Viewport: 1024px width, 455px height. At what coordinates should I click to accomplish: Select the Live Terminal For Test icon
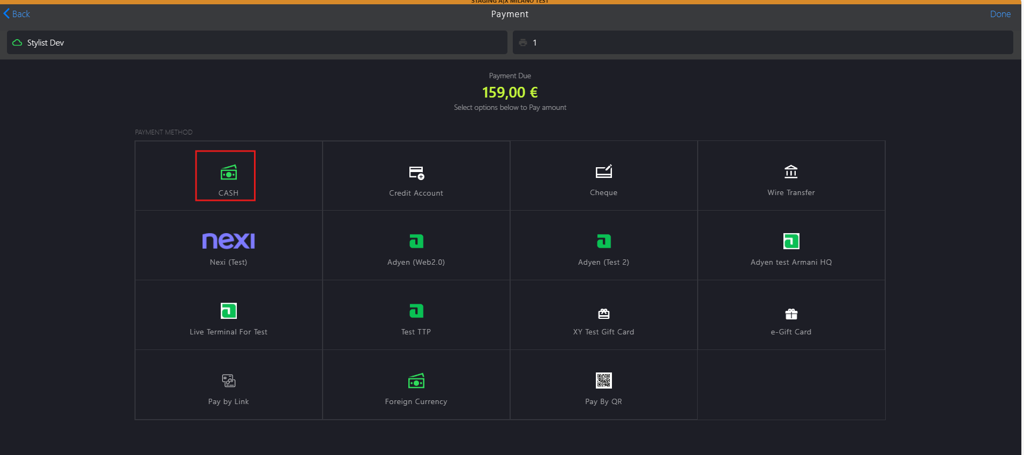[229, 311]
